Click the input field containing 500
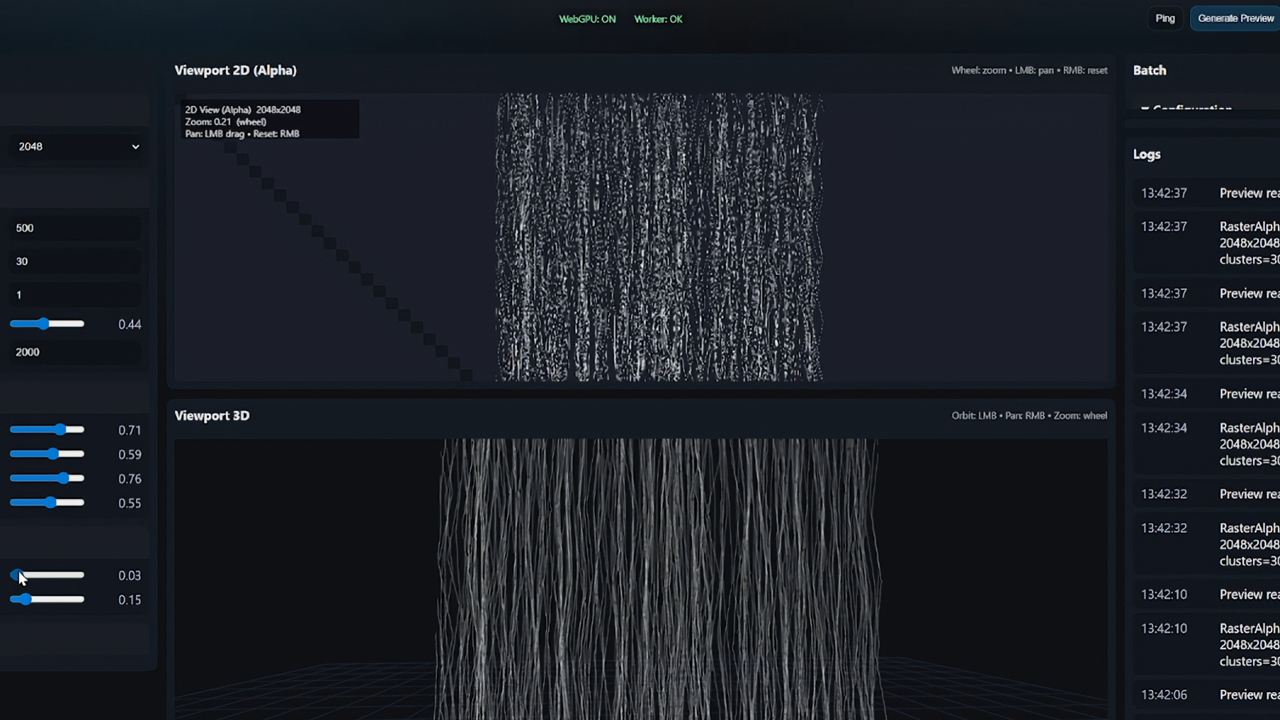Screen dimensions: 1280x720 [75, 228]
